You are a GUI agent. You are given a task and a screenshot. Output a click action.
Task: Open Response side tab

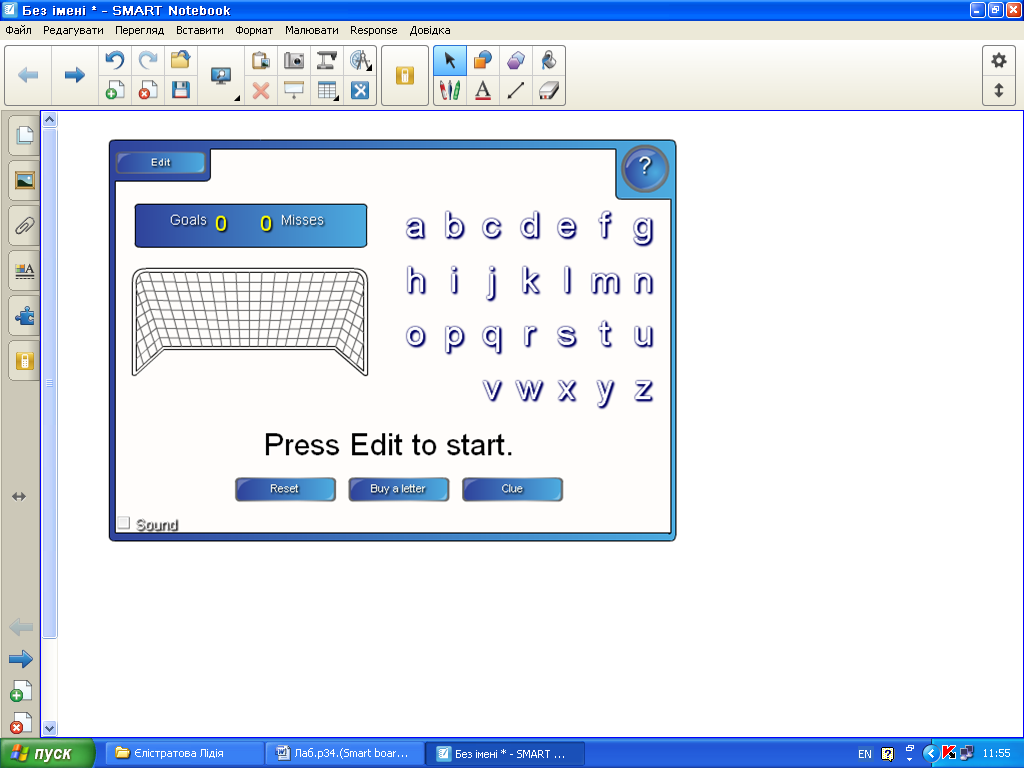(24, 361)
